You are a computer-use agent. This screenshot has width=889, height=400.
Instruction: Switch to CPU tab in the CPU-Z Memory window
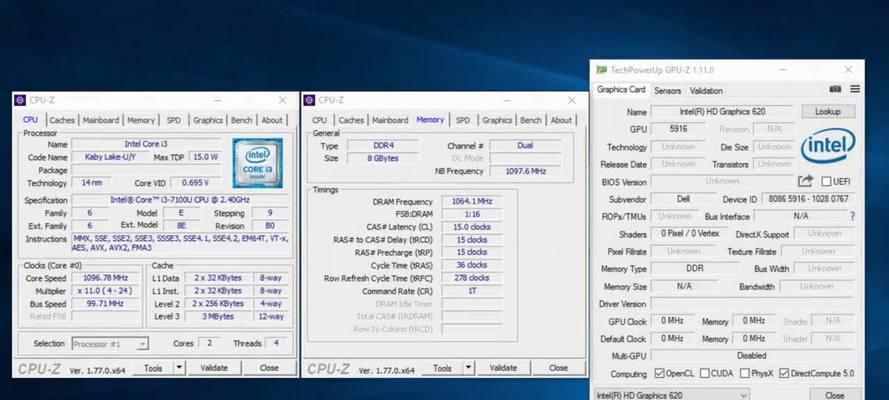[319, 120]
